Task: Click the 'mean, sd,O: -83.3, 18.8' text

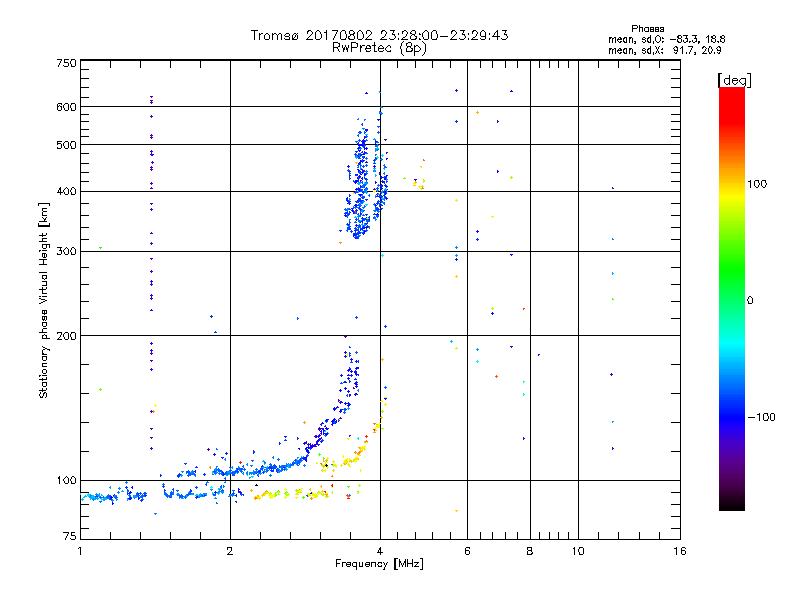Action: click(666, 39)
